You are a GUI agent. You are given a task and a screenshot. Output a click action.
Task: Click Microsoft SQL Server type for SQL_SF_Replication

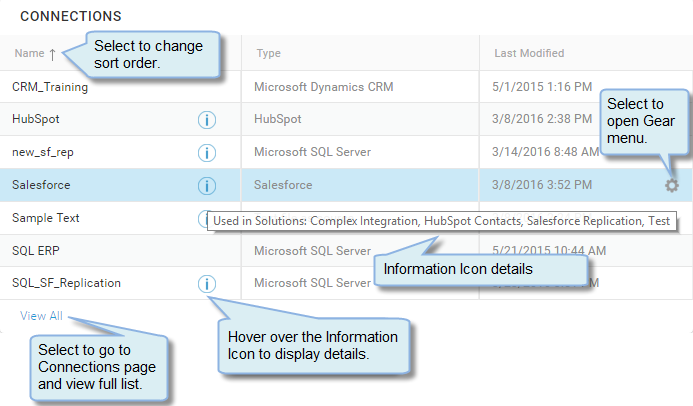[x=312, y=283]
